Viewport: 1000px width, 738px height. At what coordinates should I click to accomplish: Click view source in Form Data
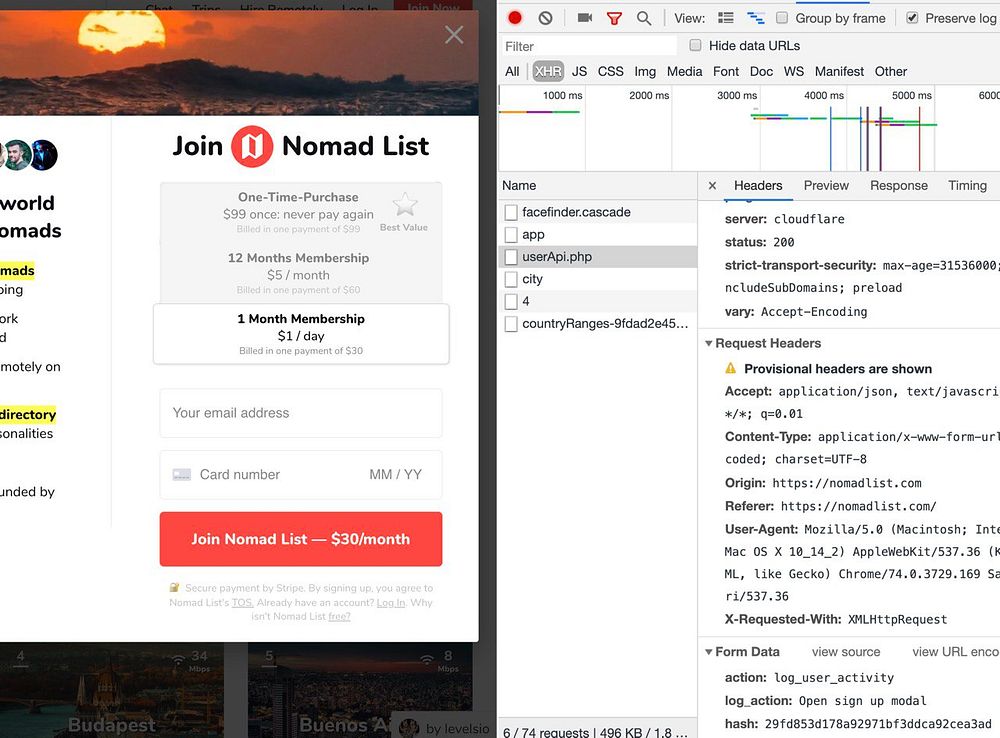pyautogui.click(x=846, y=652)
